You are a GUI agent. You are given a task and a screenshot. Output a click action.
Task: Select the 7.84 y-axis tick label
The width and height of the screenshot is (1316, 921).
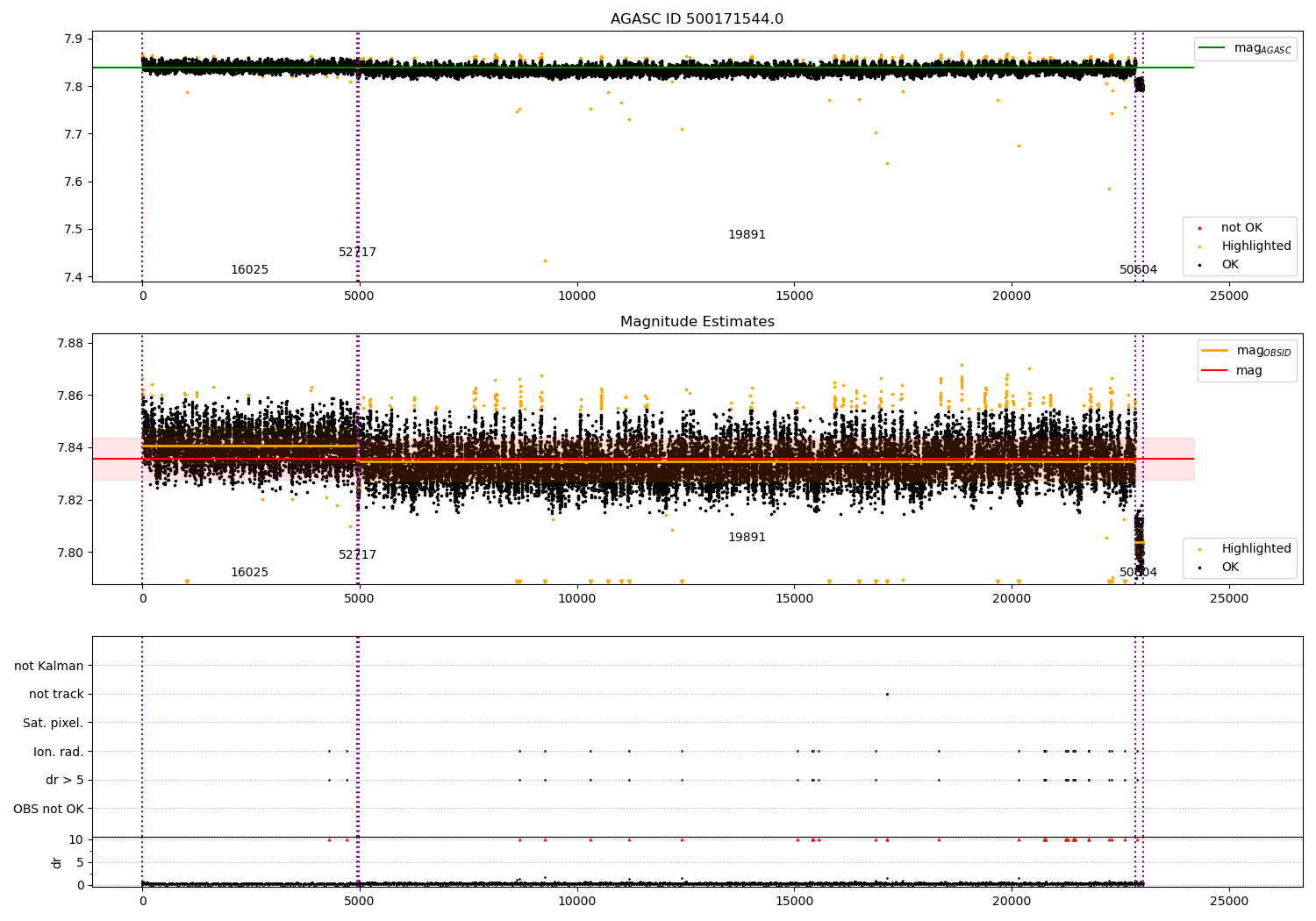pos(70,447)
